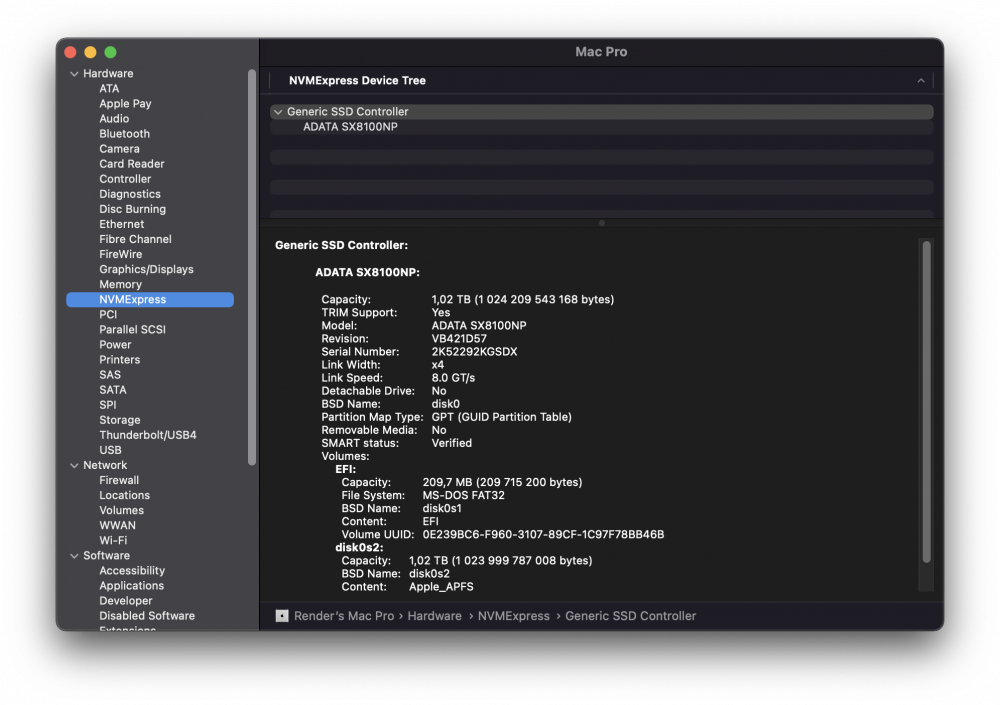Select Memory in the sidebar
Image resolution: width=1000 pixels, height=705 pixels.
(120, 285)
